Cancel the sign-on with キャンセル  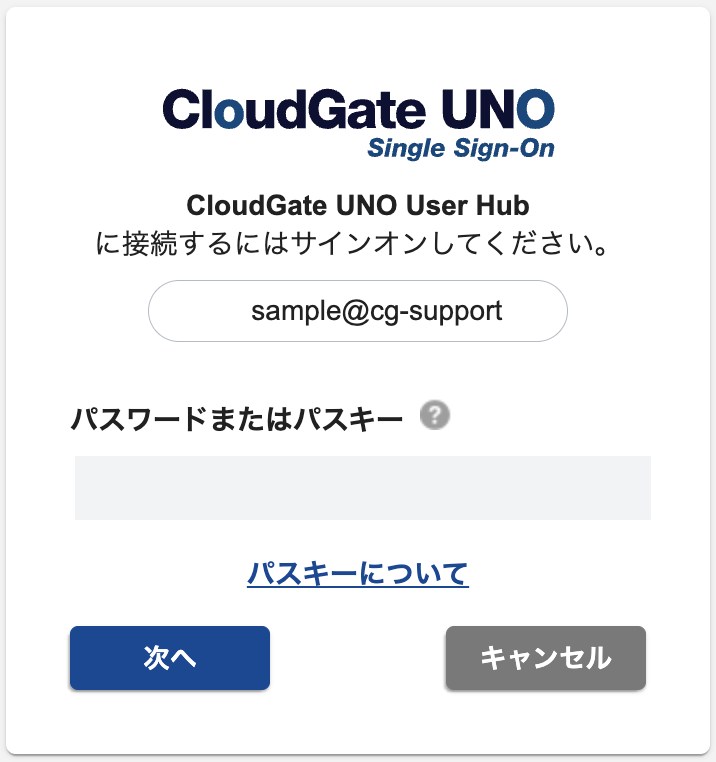pos(546,658)
